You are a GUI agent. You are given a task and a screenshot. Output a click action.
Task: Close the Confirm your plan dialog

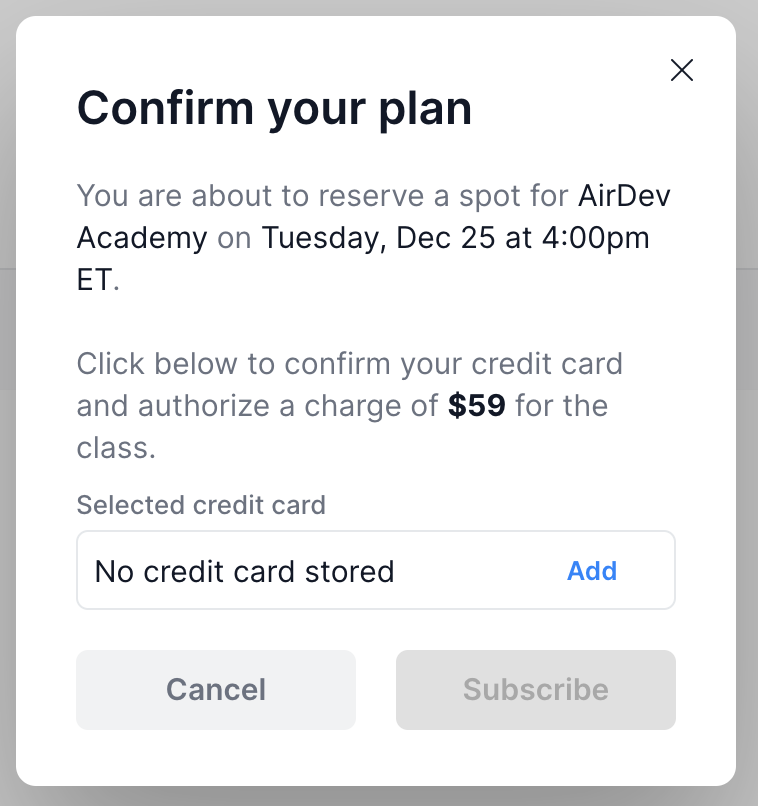click(x=682, y=70)
